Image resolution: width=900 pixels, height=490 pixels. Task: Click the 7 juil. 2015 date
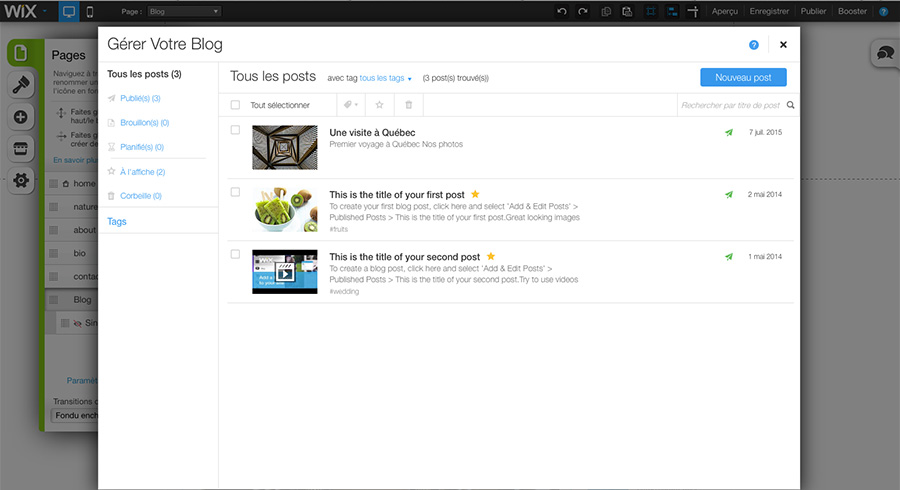[x=765, y=133]
